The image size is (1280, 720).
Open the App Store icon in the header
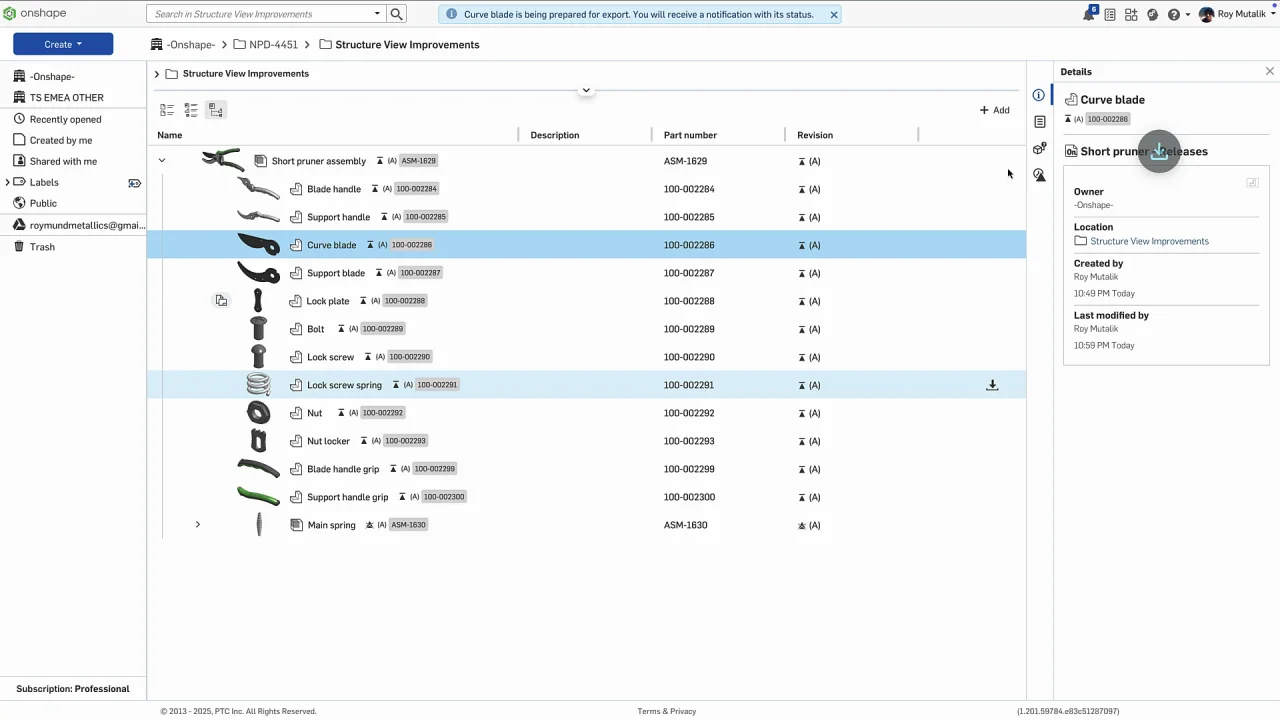pos(1131,15)
